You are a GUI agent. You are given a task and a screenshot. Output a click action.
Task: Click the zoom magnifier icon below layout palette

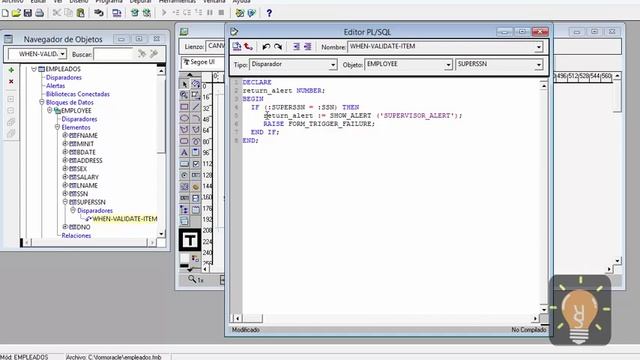pyautogui.click(x=192, y=279)
